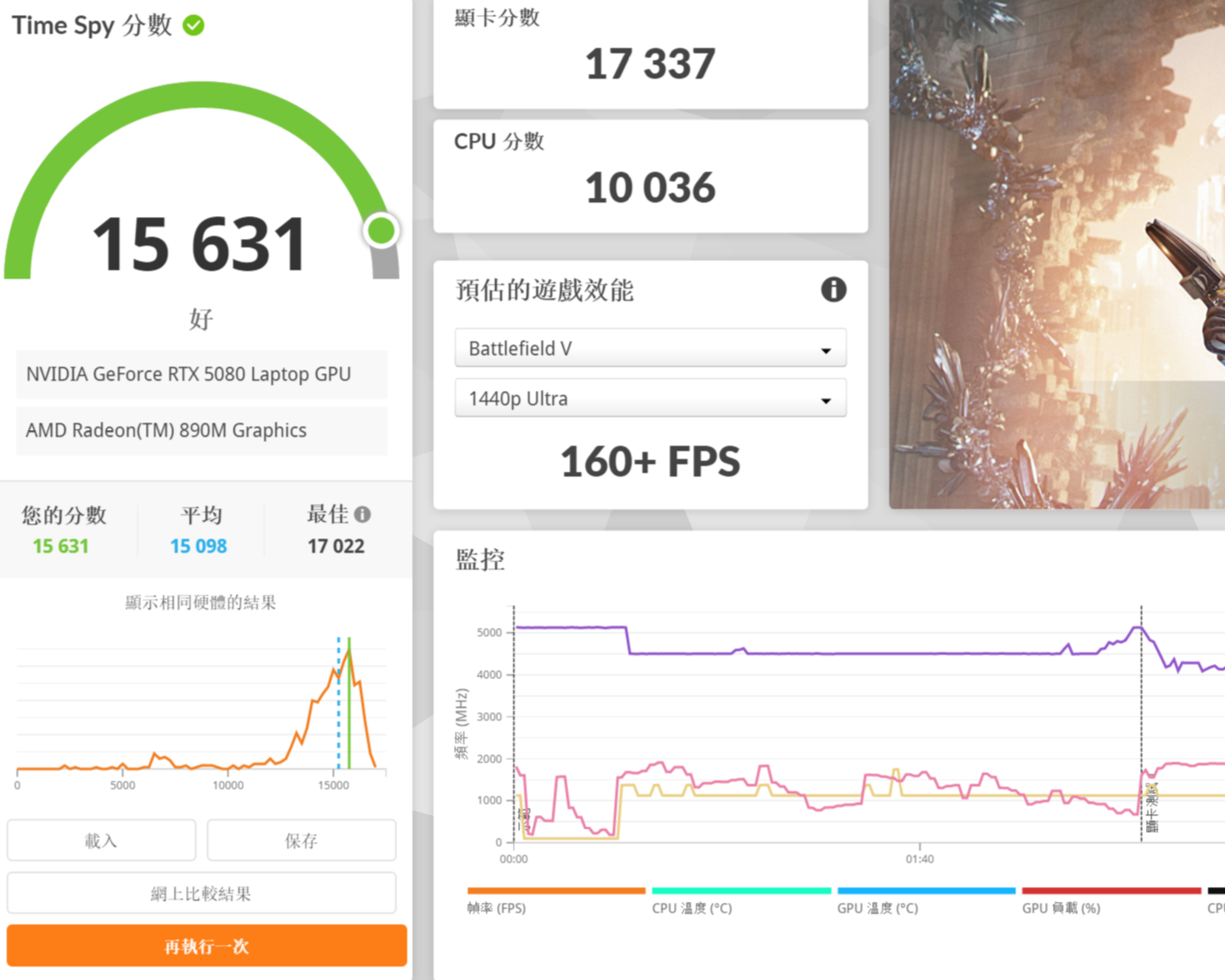This screenshot has height=980, width=1225.
Task: Click the CPU 分數 value 10 036
Action: pyautogui.click(x=650, y=188)
